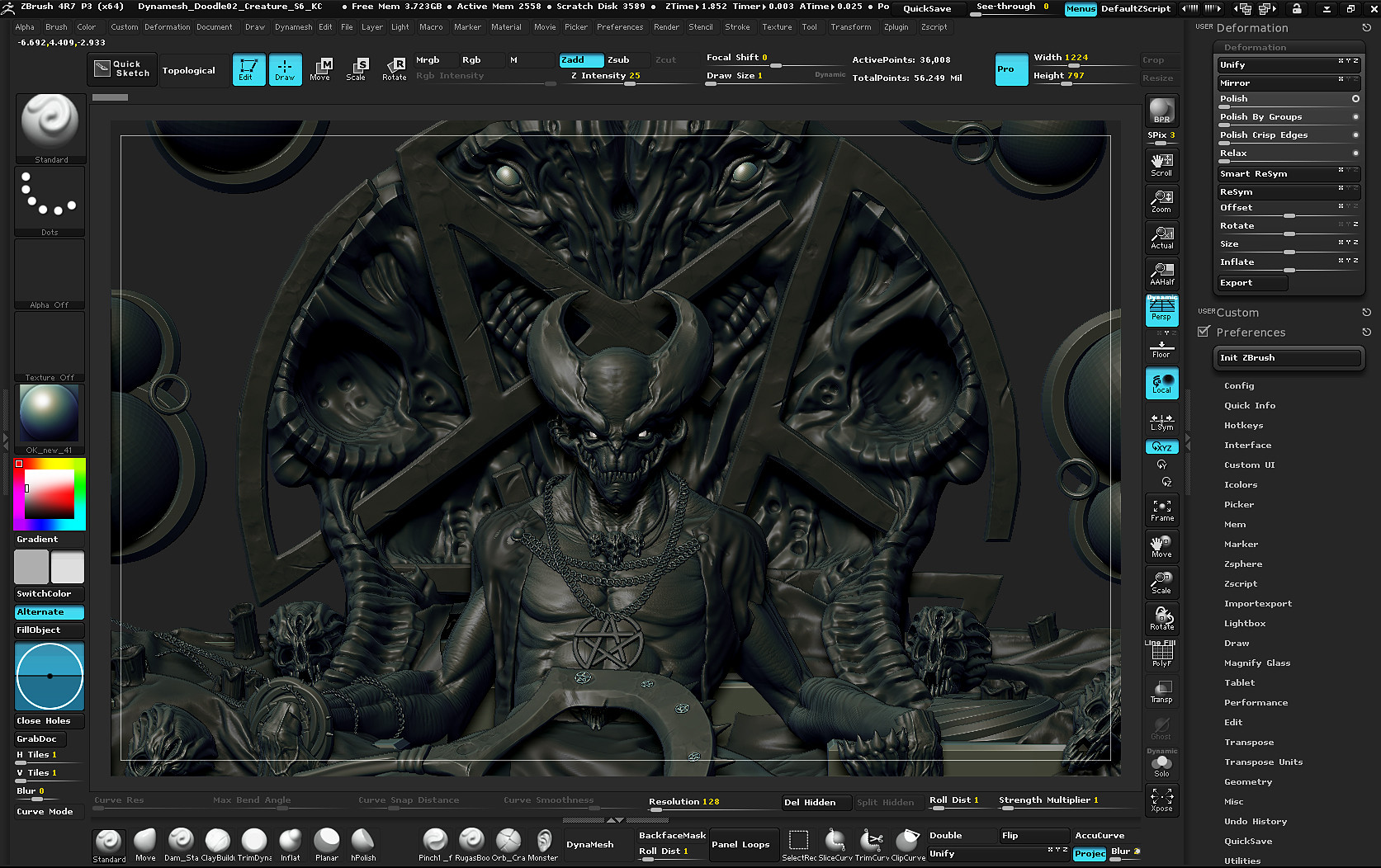Viewport: 1381px width, 868px height.
Task: Open the Transform menu
Action: (850, 27)
